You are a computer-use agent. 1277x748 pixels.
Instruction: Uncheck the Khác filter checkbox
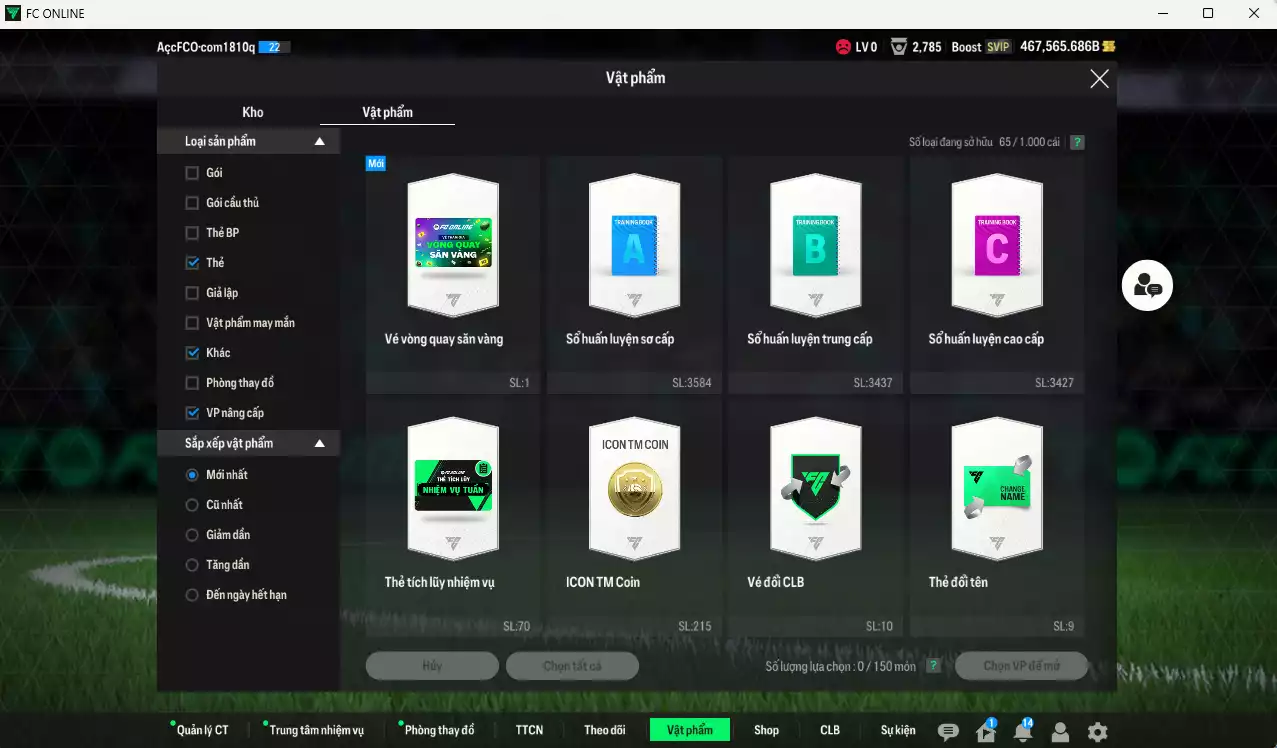pos(193,353)
